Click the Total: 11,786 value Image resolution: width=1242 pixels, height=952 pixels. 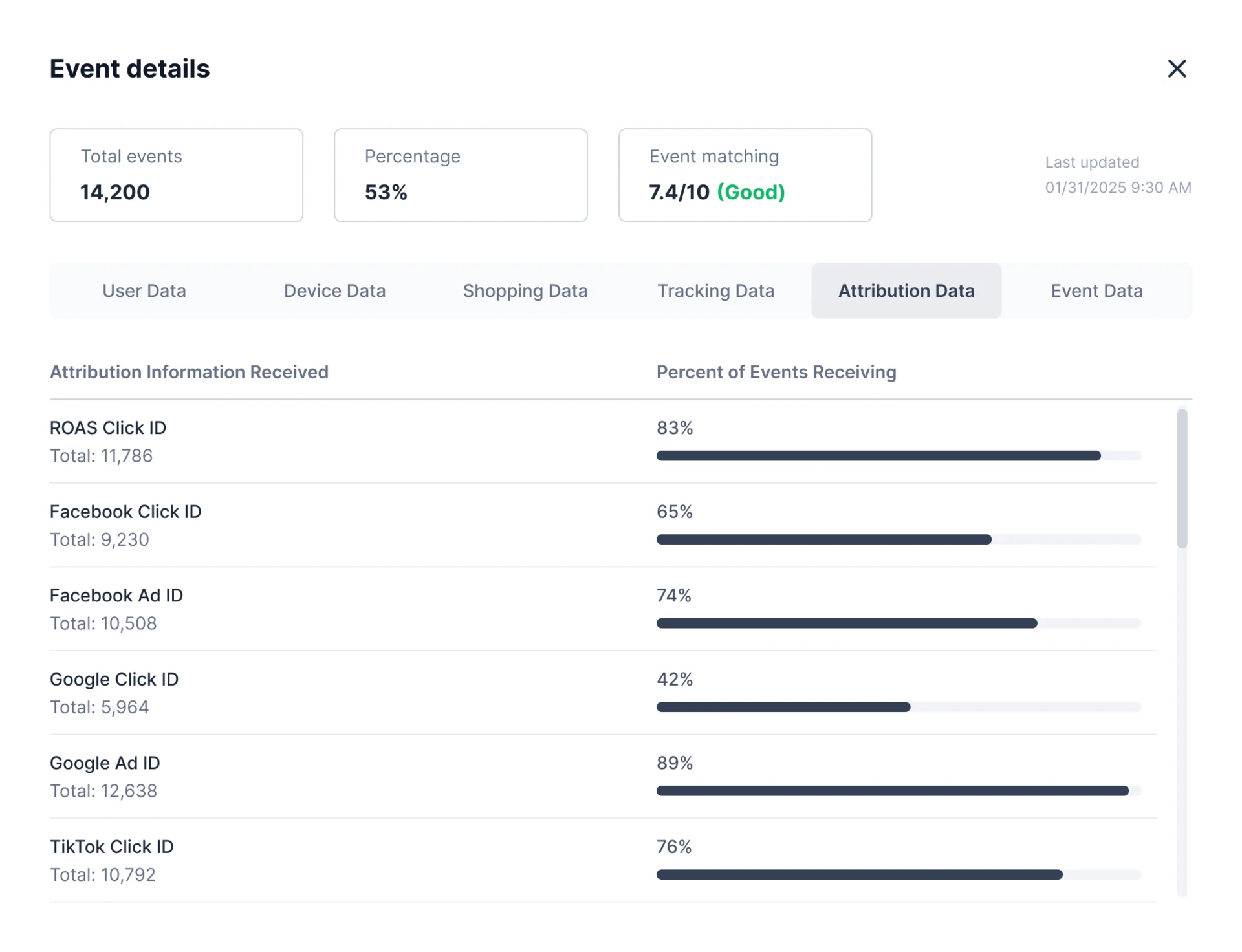(x=102, y=456)
